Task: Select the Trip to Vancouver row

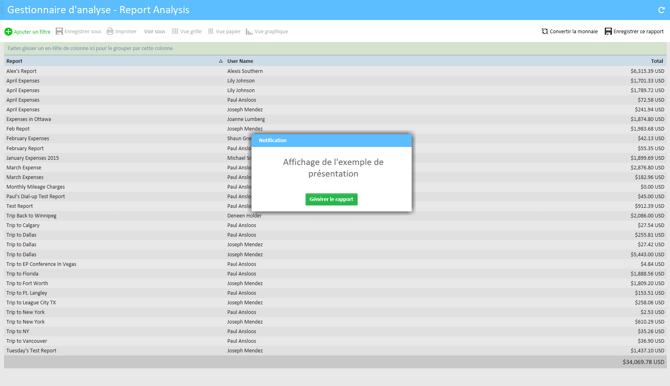Action: click(335, 341)
